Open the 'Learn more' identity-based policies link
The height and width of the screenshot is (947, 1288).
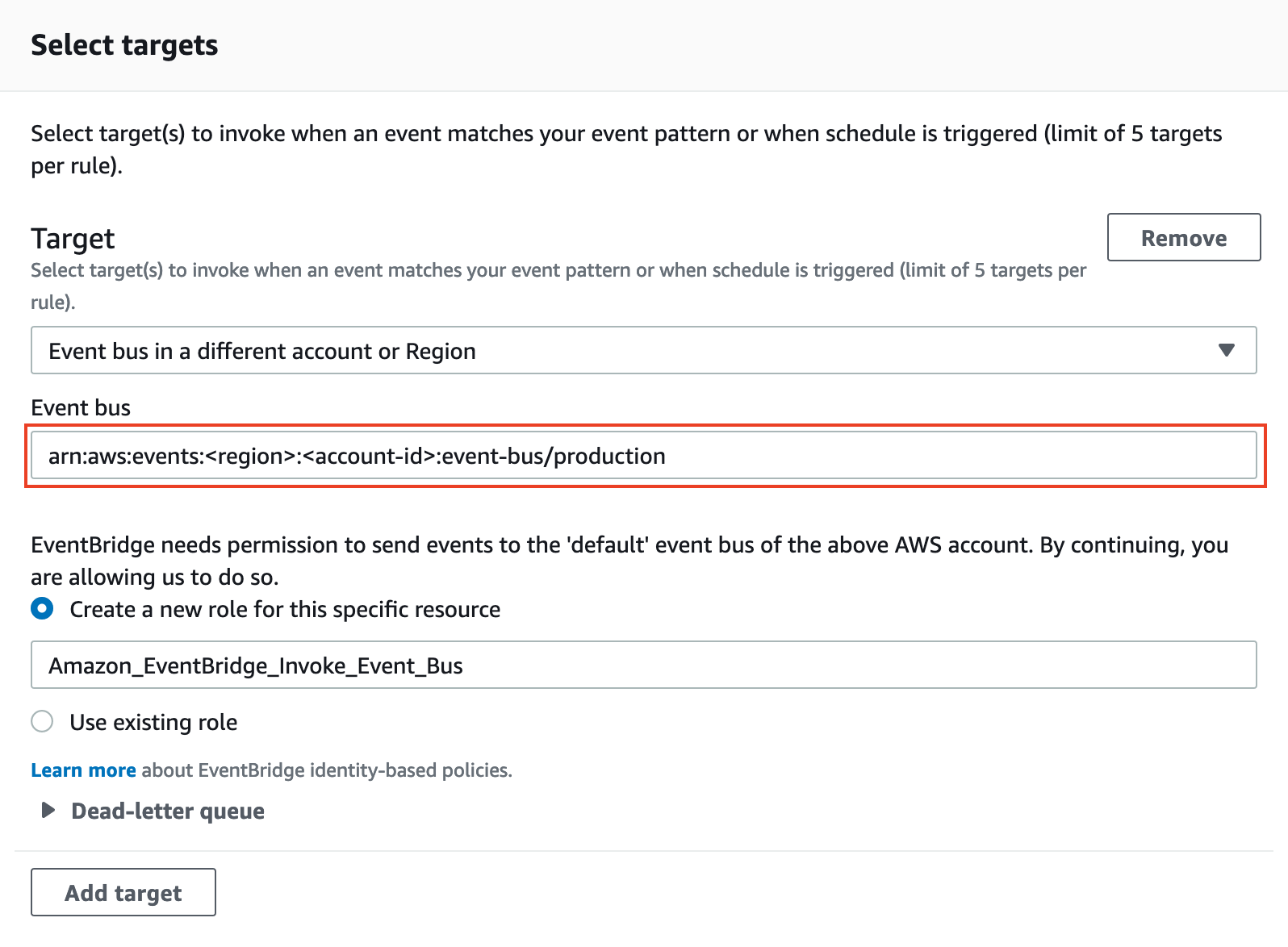pyautogui.click(x=82, y=770)
